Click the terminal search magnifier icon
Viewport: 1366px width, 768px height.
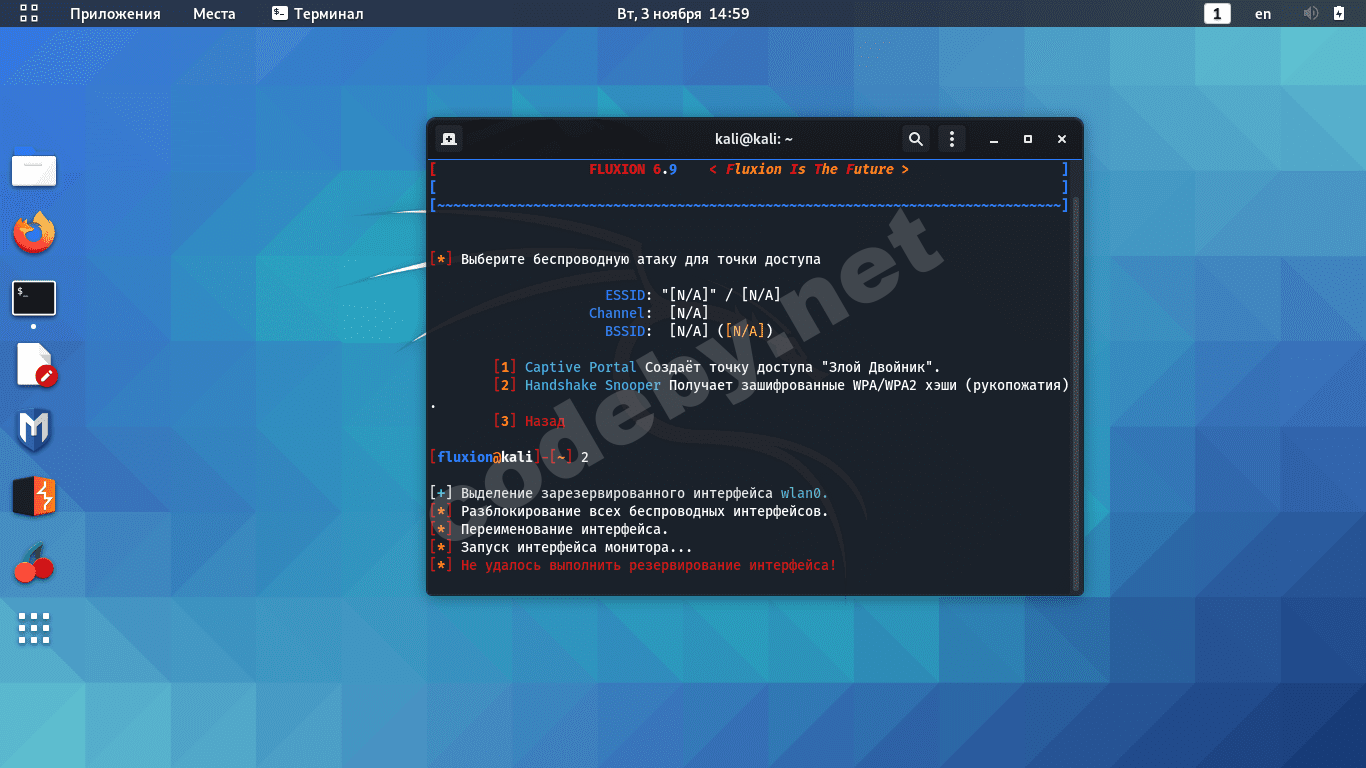(x=914, y=139)
